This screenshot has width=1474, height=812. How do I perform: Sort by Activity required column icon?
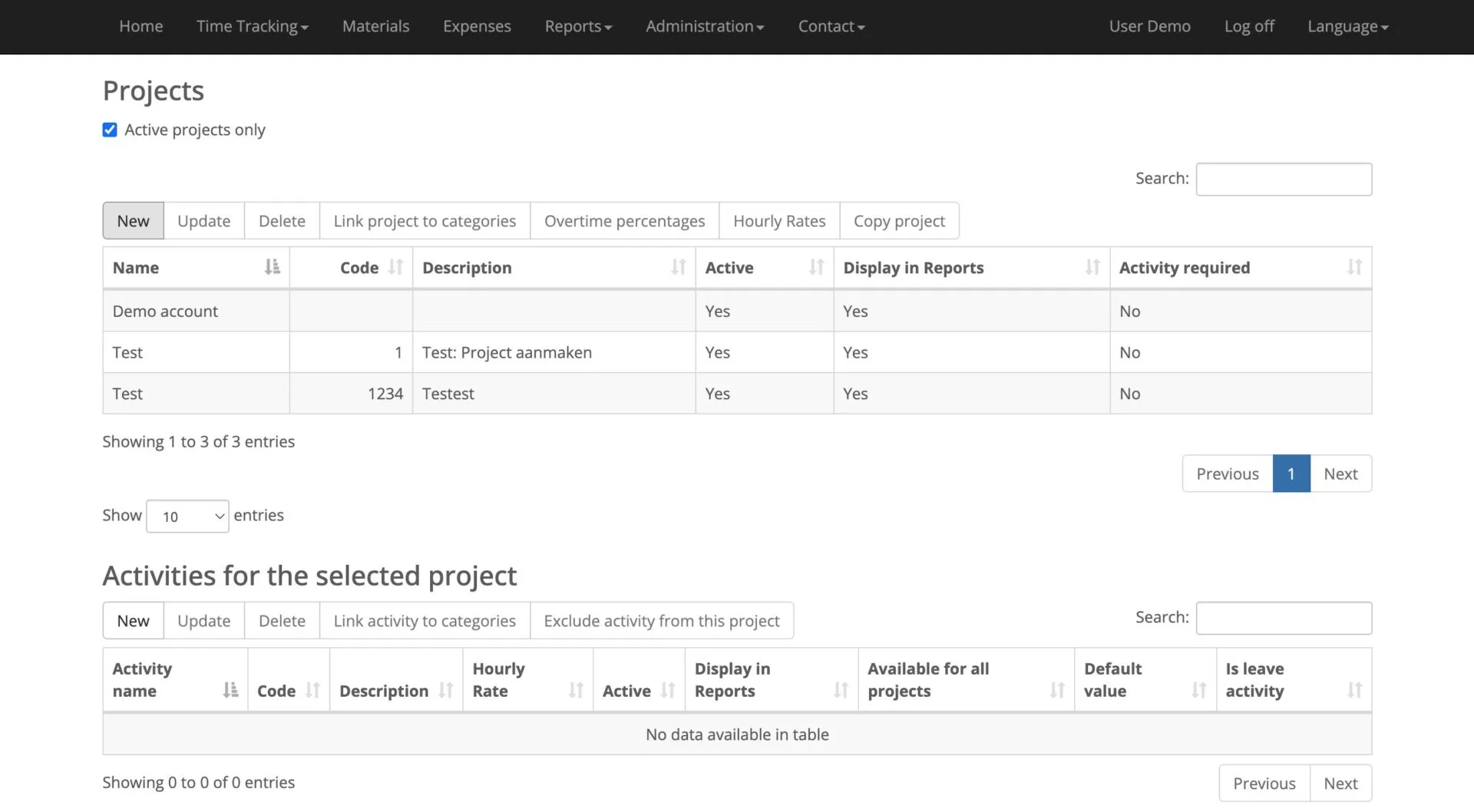pyautogui.click(x=1354, y=267)
